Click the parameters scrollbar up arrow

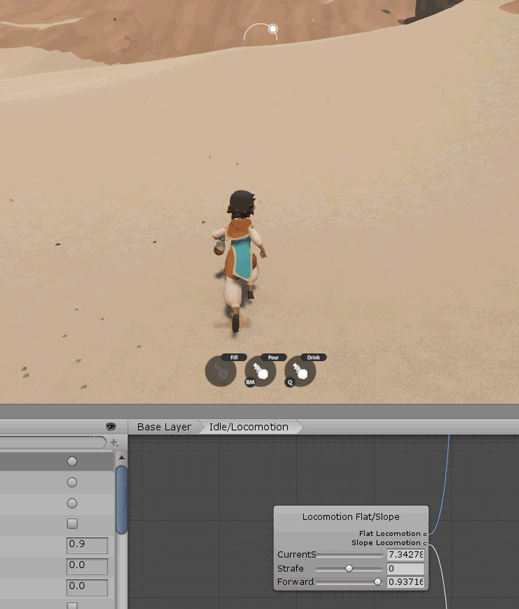coord(122,458)
